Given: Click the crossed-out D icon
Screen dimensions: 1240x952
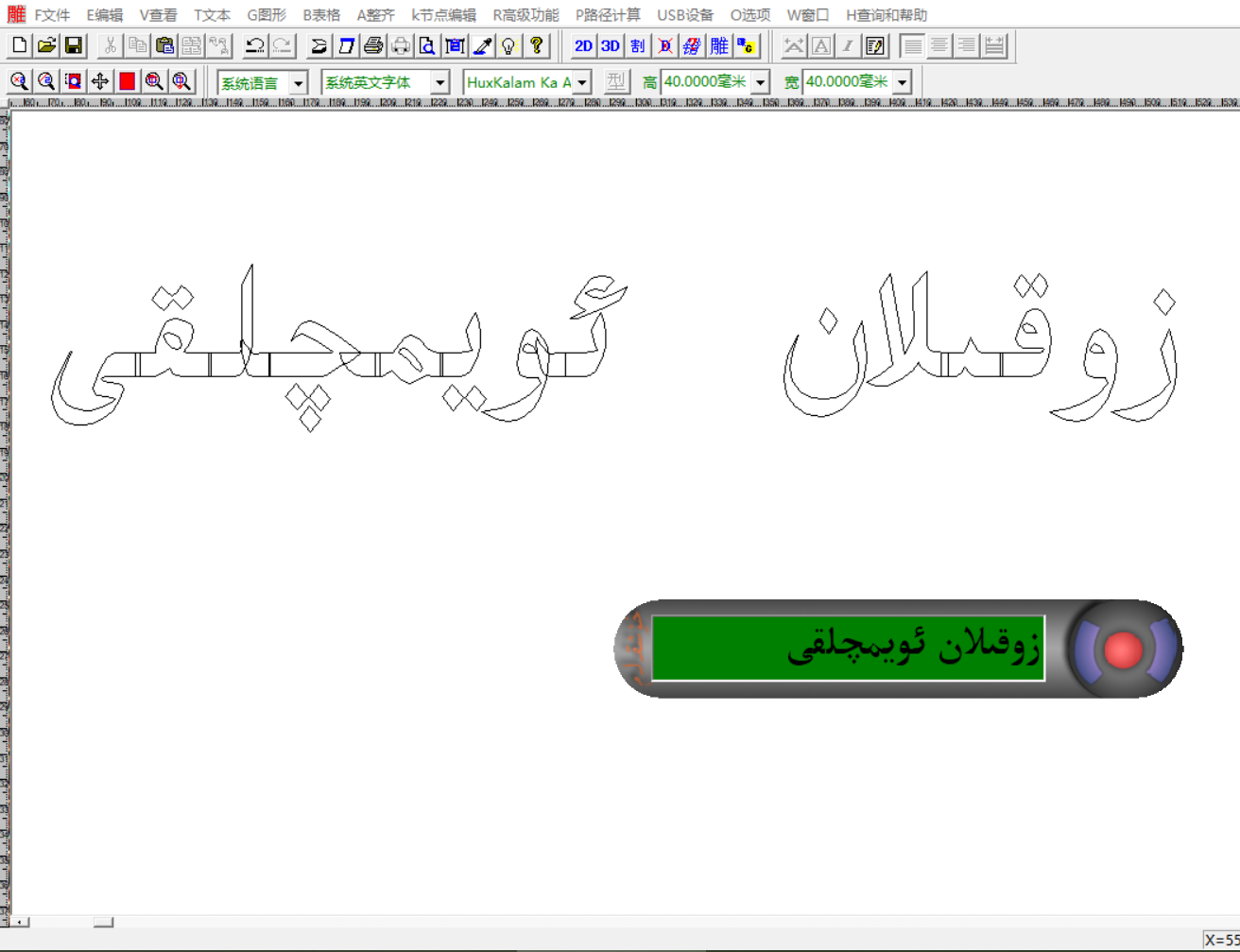Looking at the screenshot, I should 665,45.
